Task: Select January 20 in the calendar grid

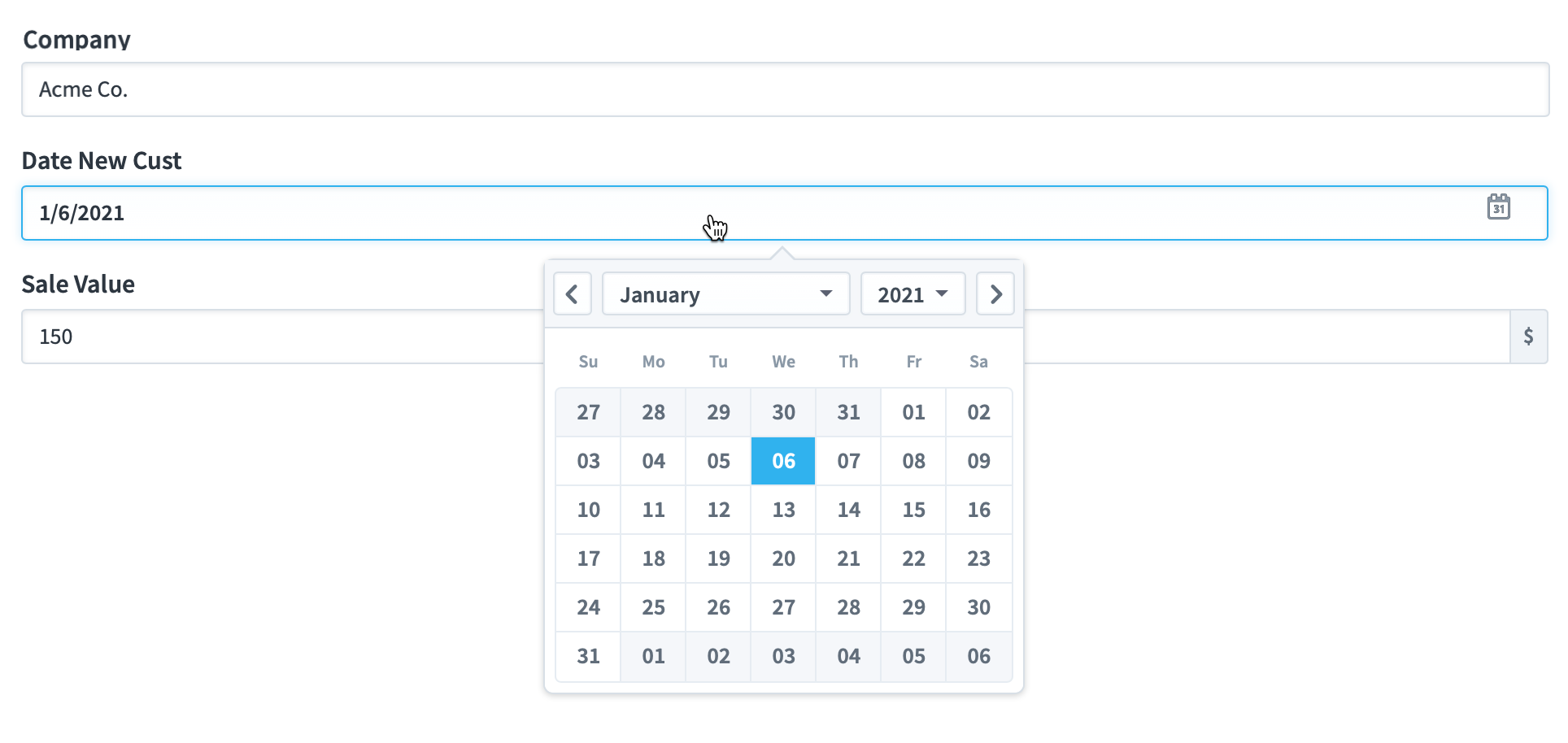Action: 782,558
